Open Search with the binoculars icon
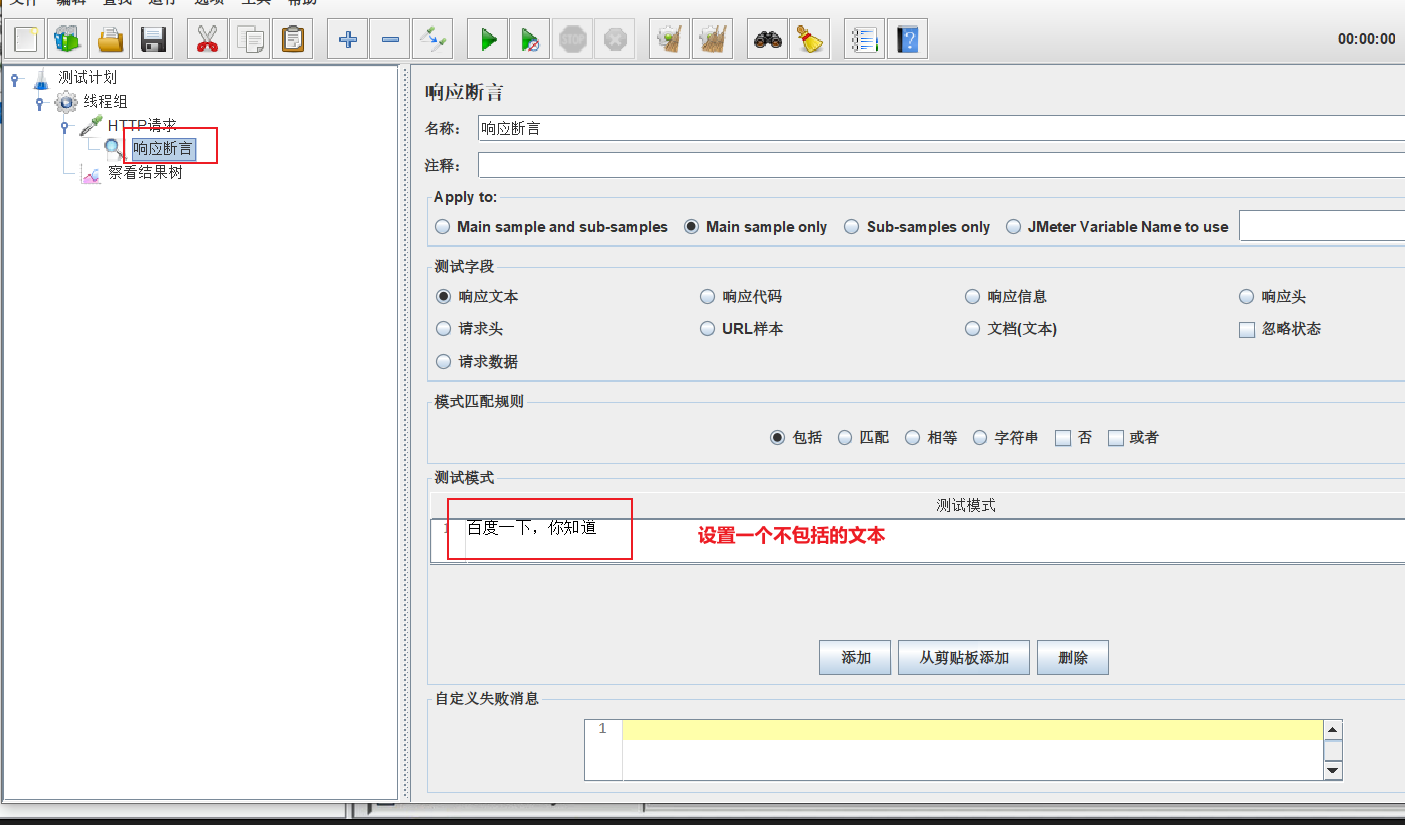 (x=767, y=40)
